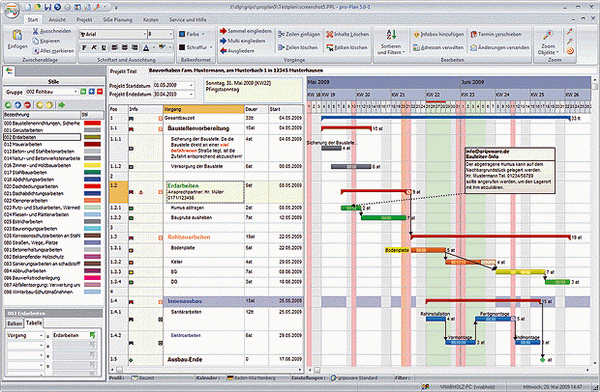Toggle bold text formatting
600x392 pixels.
click(84, 47)
